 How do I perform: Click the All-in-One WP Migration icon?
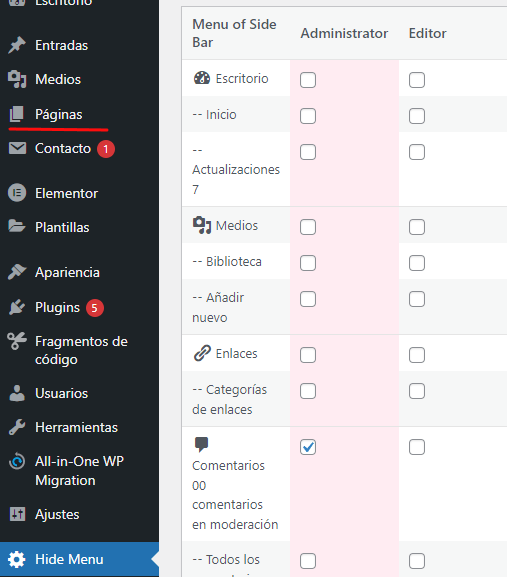pyautogui.click(x=17, y=461)
